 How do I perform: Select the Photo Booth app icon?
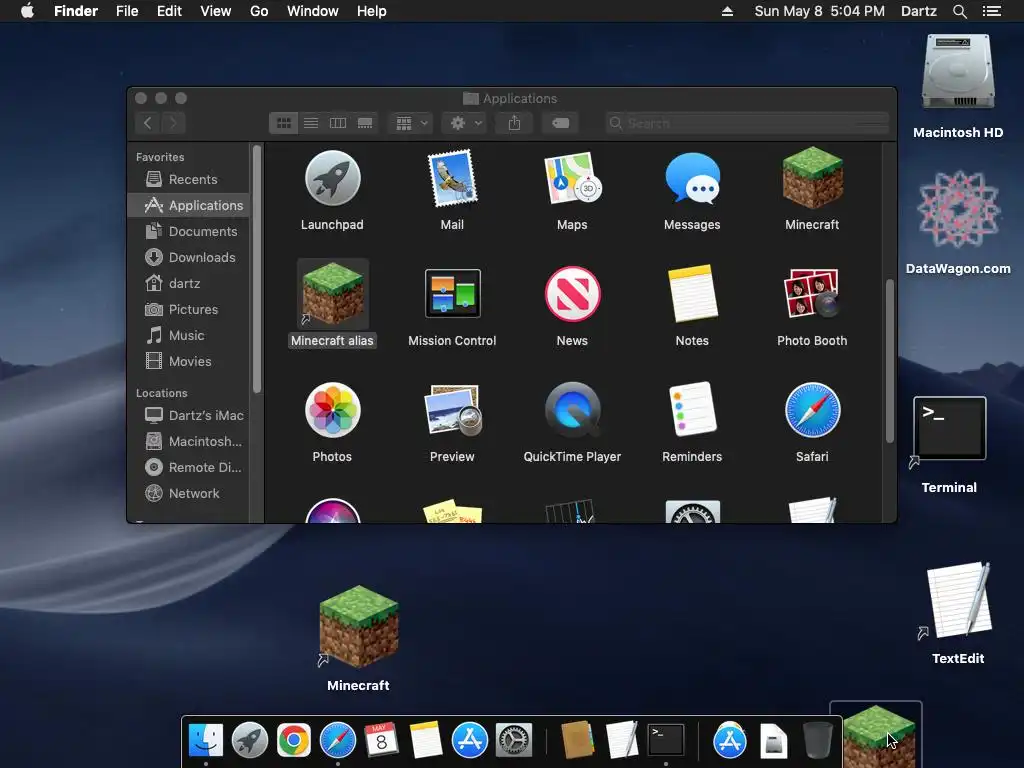pyautogui.click(x=812, y=294)
